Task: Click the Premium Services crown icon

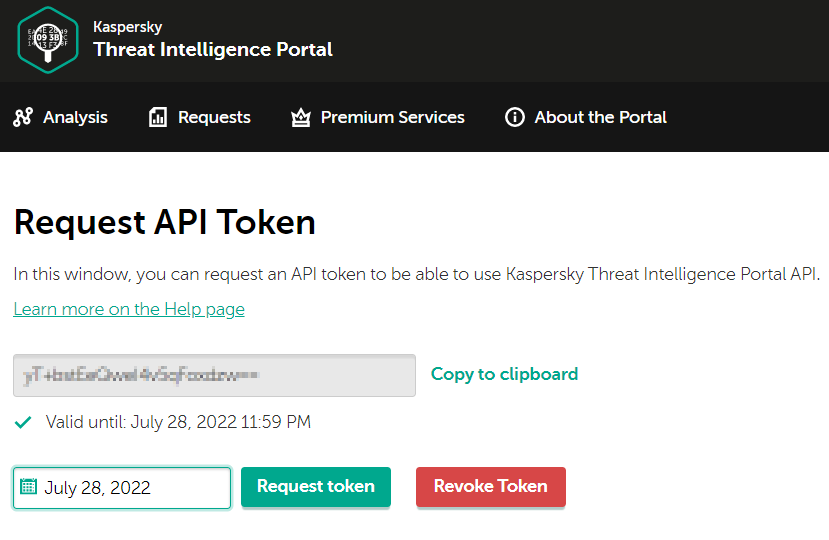Action: point(300,117)
